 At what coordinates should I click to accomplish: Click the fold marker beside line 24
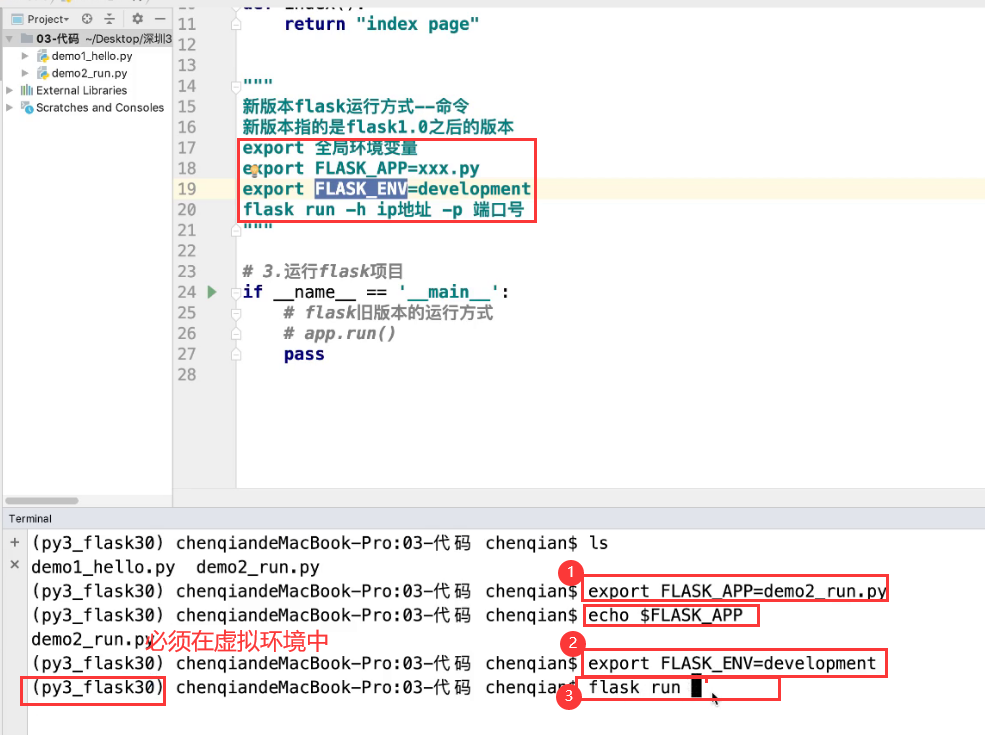tap(236, 292)
